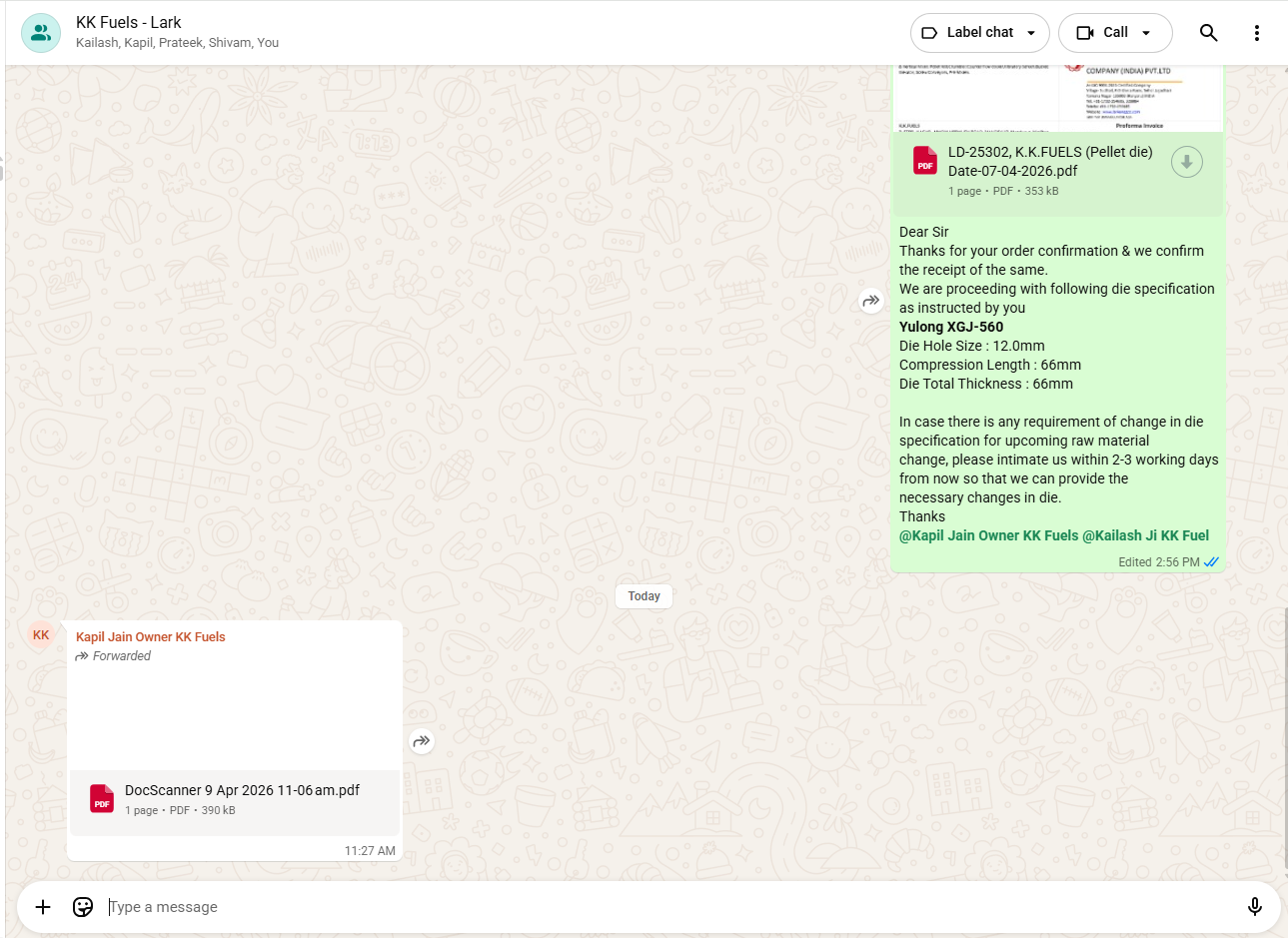
Task: Start recording a voice message
Action: pyautogui.click(x=1254, y=906)
